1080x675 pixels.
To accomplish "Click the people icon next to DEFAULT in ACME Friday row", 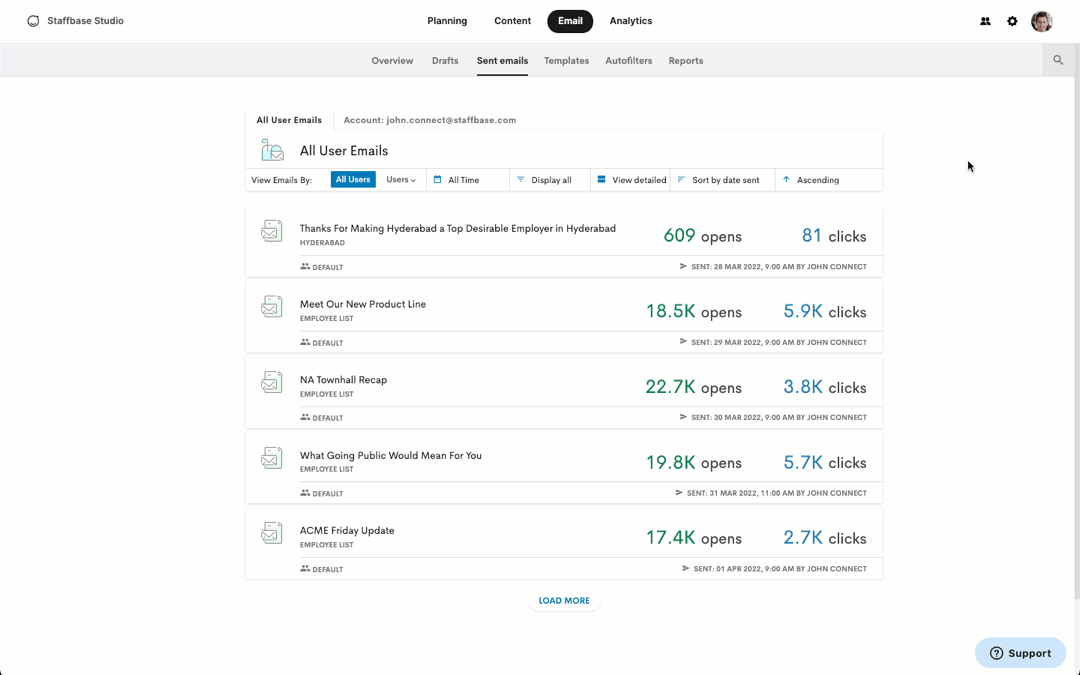I will pos(305,569).
